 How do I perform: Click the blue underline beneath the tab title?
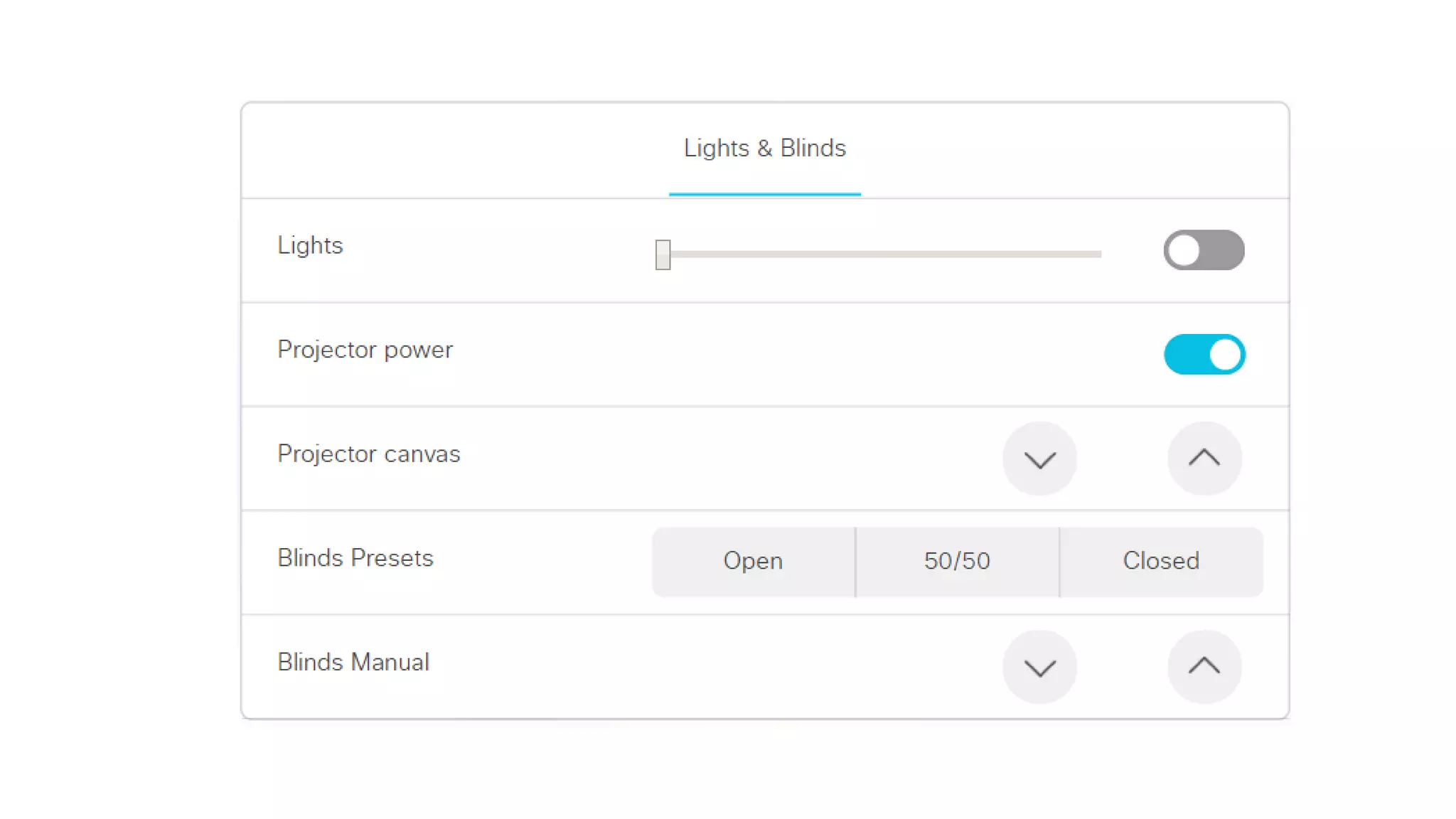(x=764, y=194)
